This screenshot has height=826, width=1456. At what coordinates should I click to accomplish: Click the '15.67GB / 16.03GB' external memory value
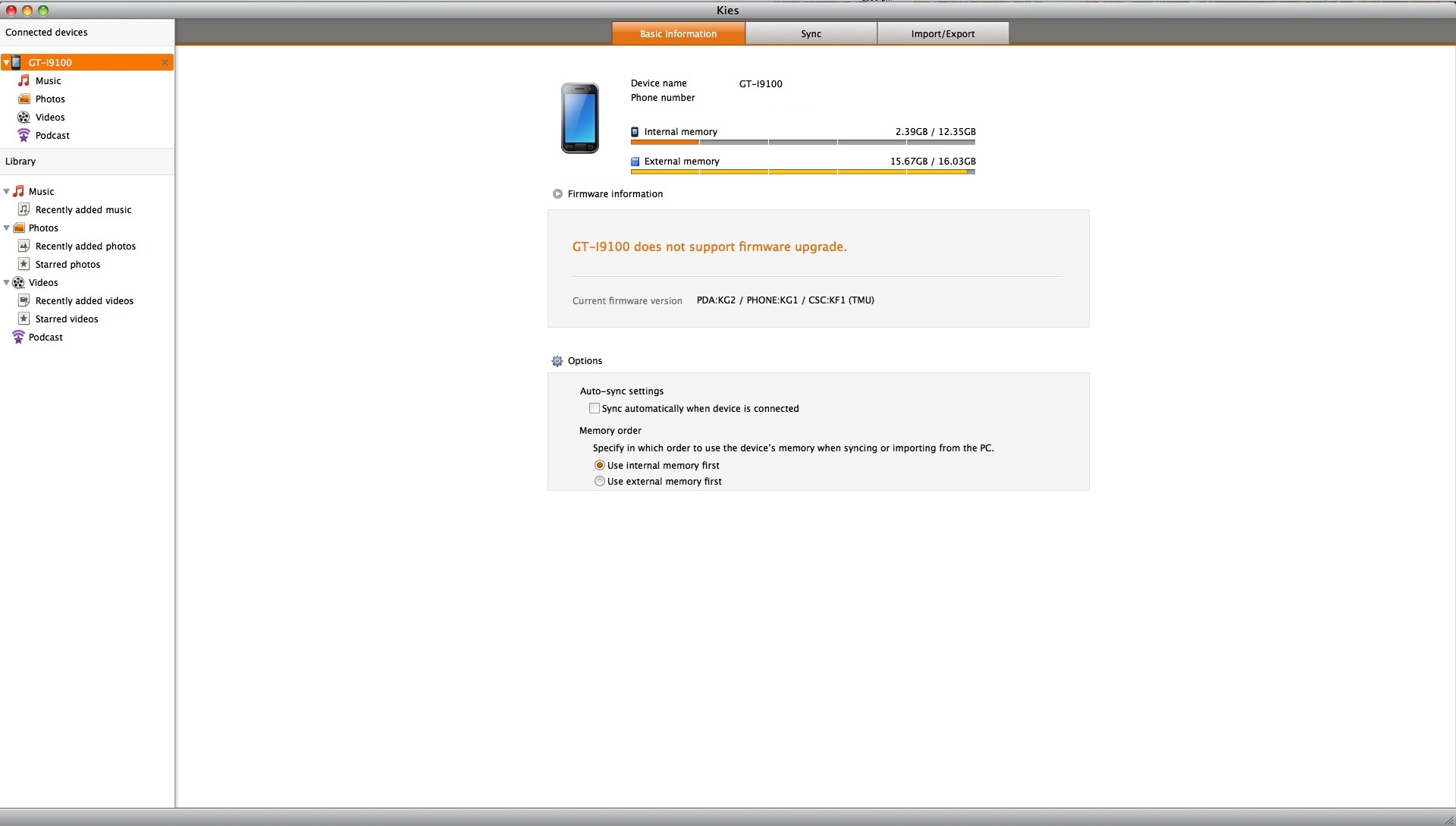click(x=933, y=162)
